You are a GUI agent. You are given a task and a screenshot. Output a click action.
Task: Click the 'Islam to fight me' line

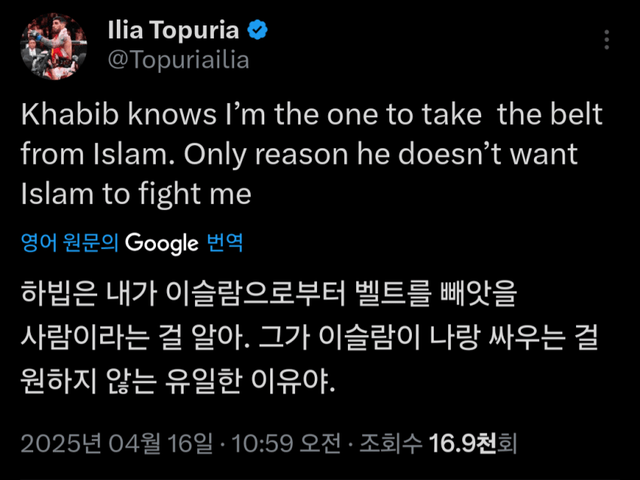[x=135, y=192]
